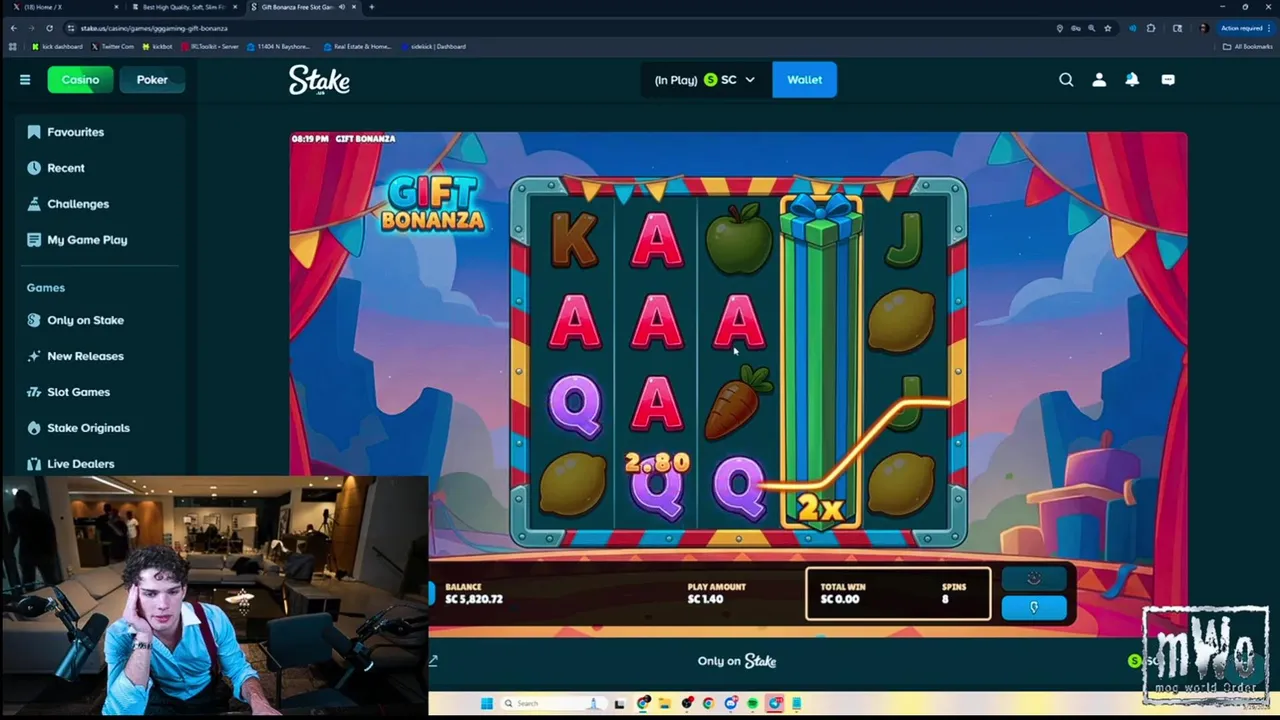Bookmark this page with the star icon
Screen dimensions: 1280x720
pos(1107,28)
